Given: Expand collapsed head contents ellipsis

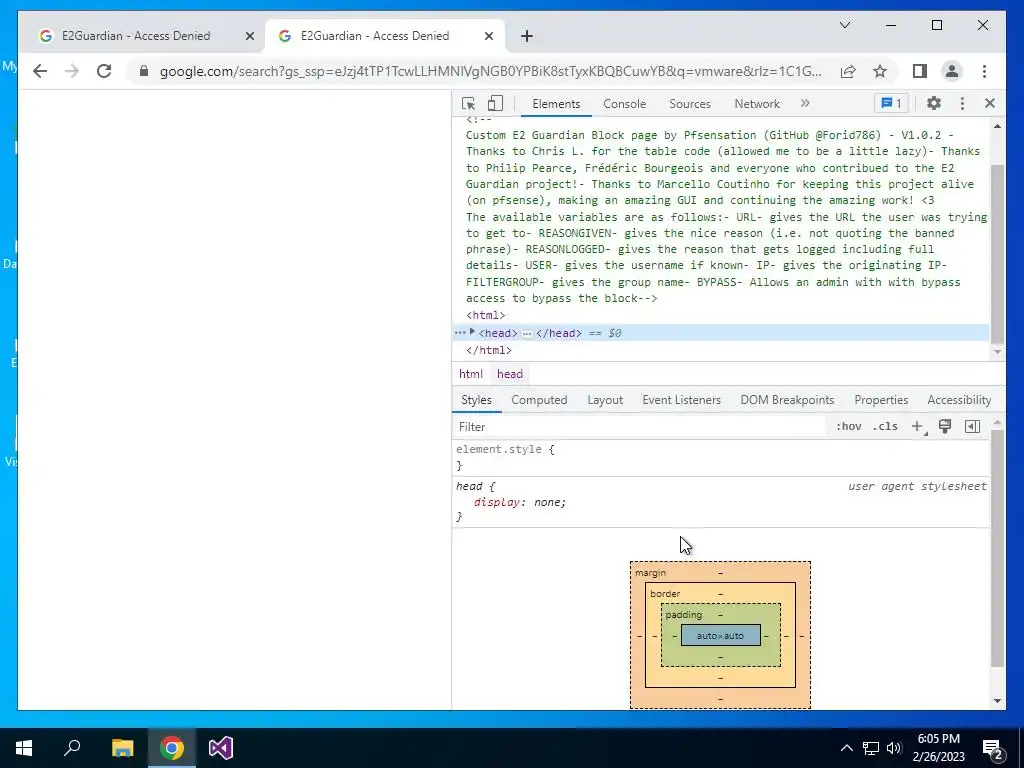Looking at the screenshot, I should (526, 333).
